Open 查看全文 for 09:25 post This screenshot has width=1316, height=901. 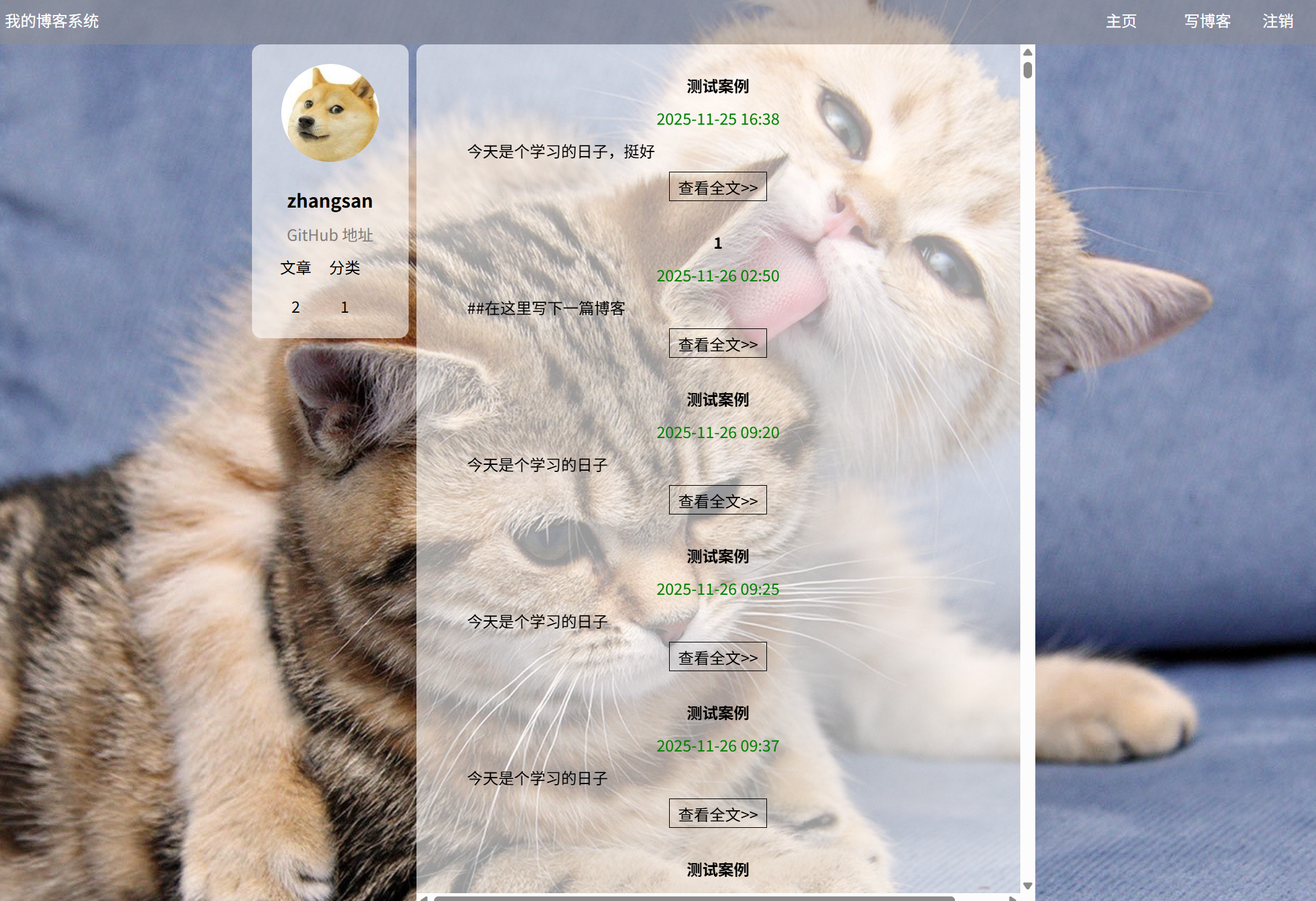click(x=717, y=657)
